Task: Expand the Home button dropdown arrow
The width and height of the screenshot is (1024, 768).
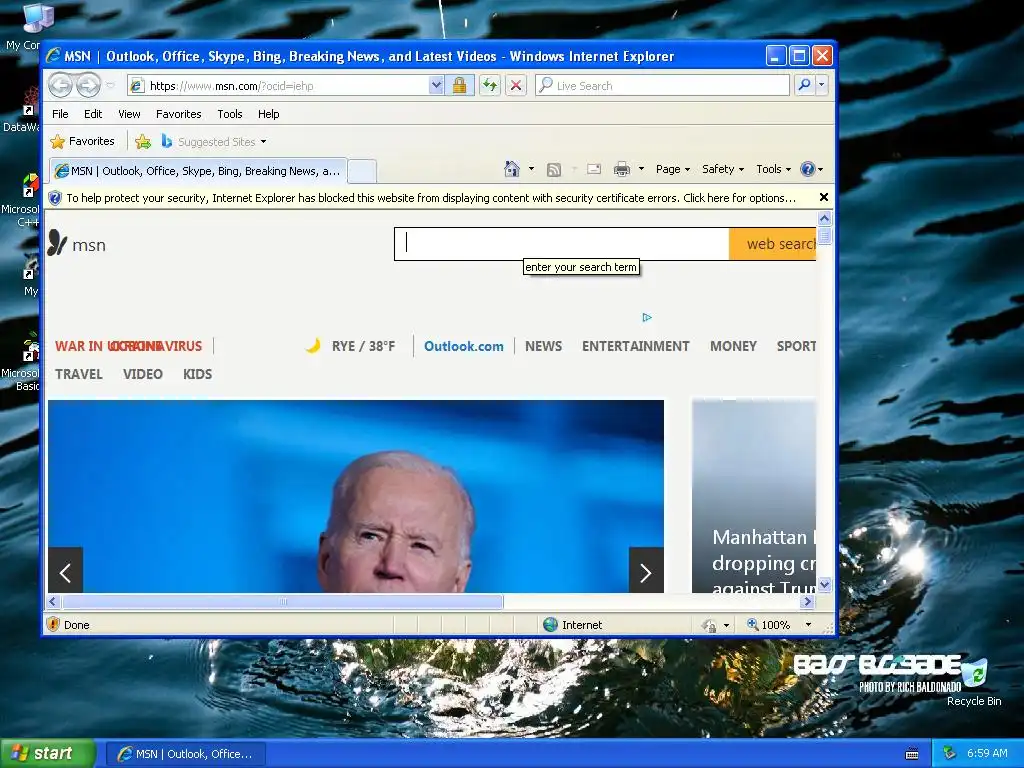Action: [x=531, y=169]
